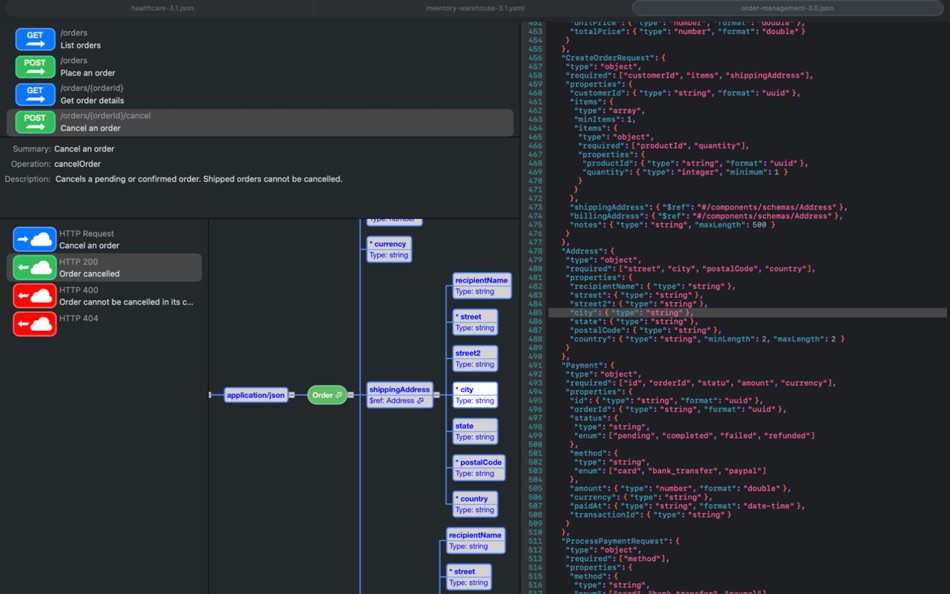Click the enum pending completed failed line

point(694,436)
